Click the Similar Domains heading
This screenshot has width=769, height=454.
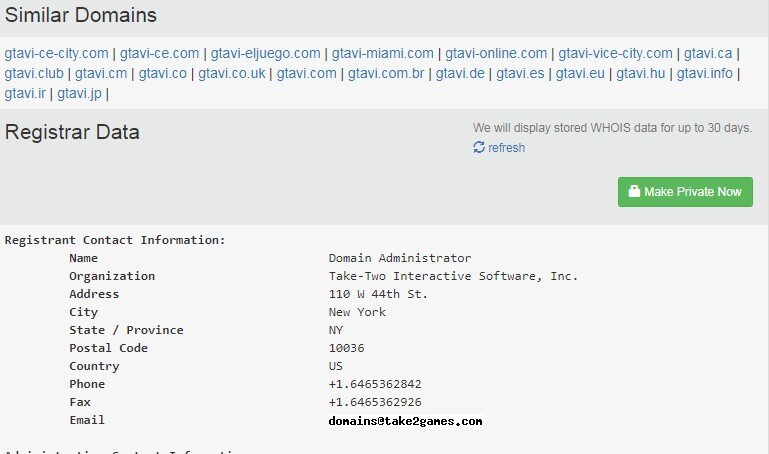pos(80,15)
